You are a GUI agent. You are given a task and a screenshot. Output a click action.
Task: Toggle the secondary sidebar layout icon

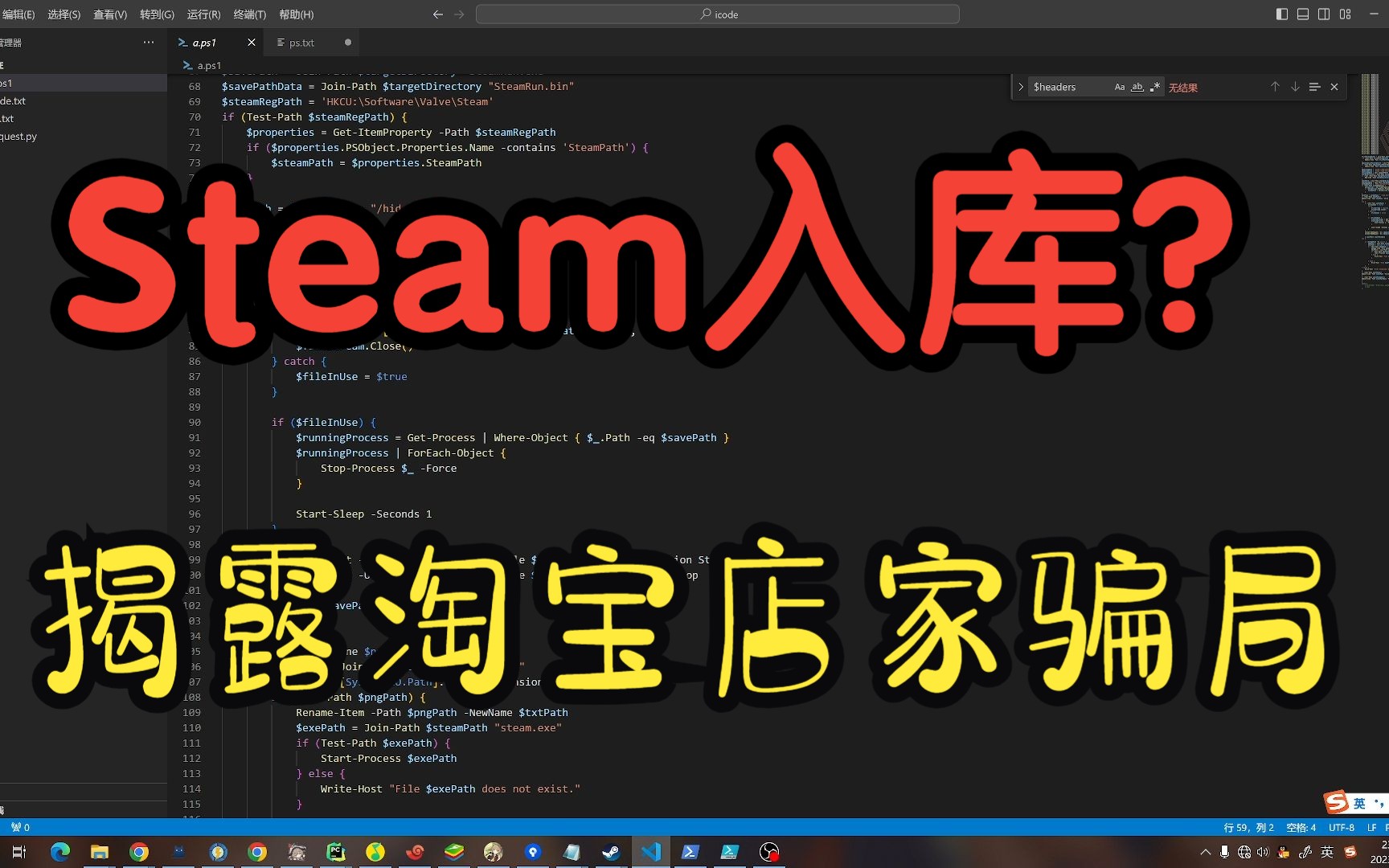point(1324,14)
